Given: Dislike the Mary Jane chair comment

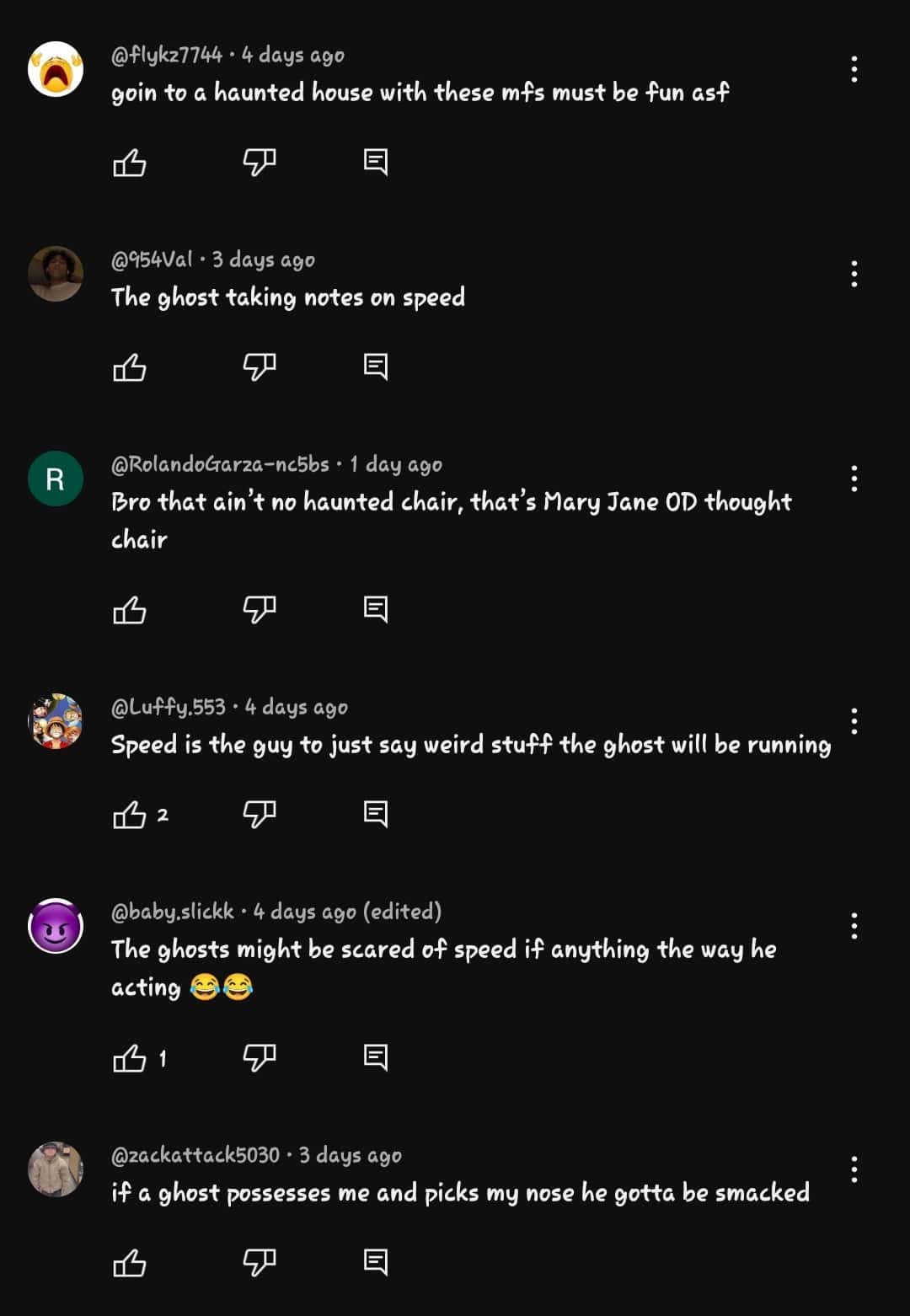Looking at the screenshot, I should click(259, 609).
